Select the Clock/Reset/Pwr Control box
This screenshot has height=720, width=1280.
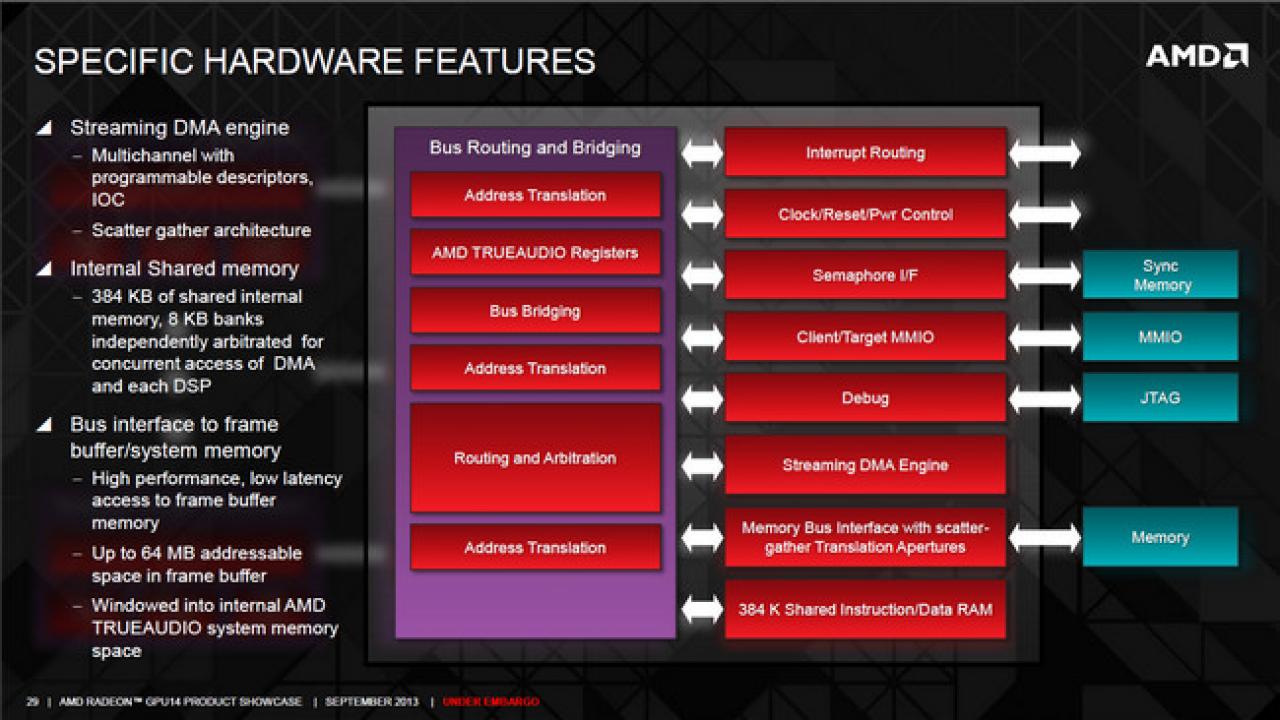[865, 214]
